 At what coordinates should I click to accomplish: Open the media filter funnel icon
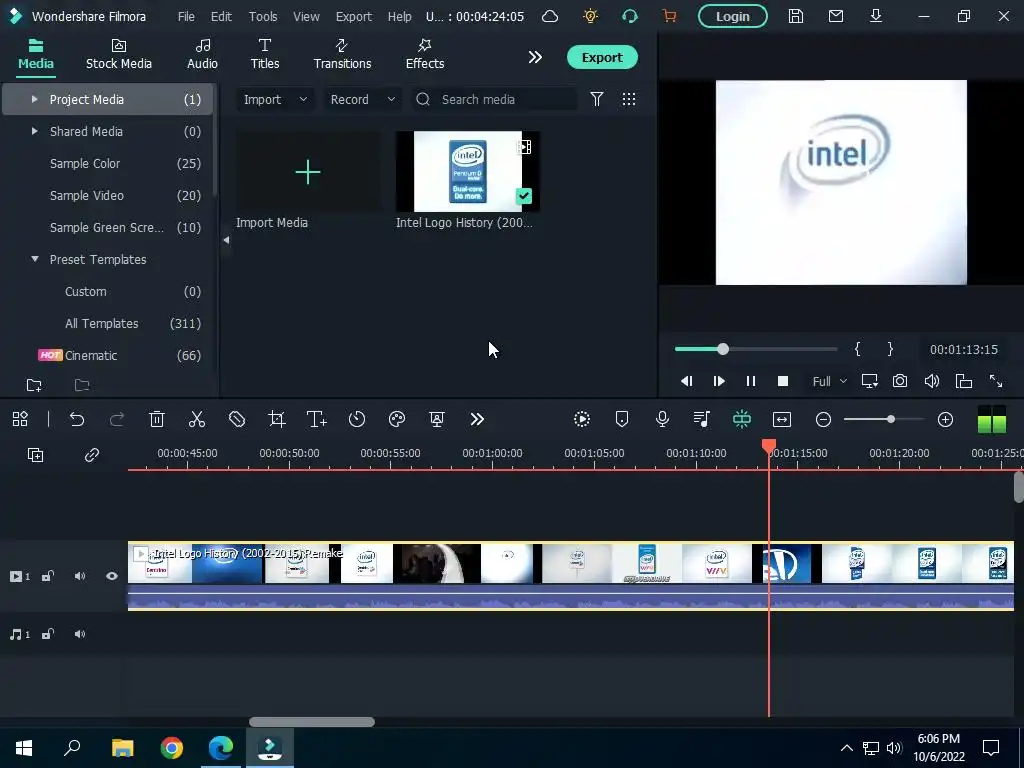pyautogui.click(x=597, y=99)
